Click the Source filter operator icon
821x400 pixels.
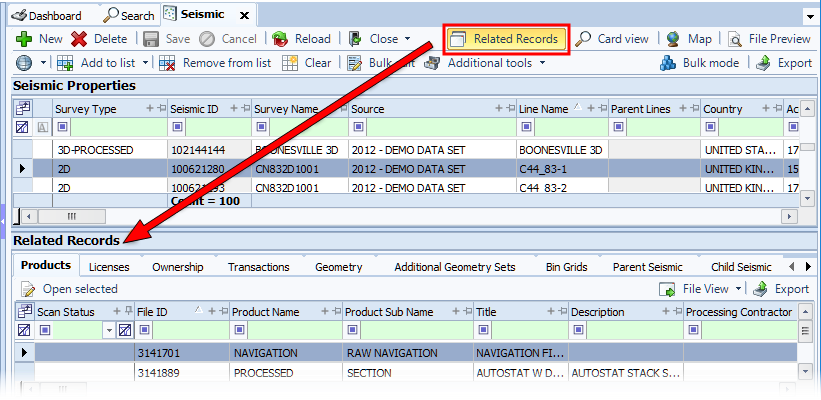pos(359,127)
